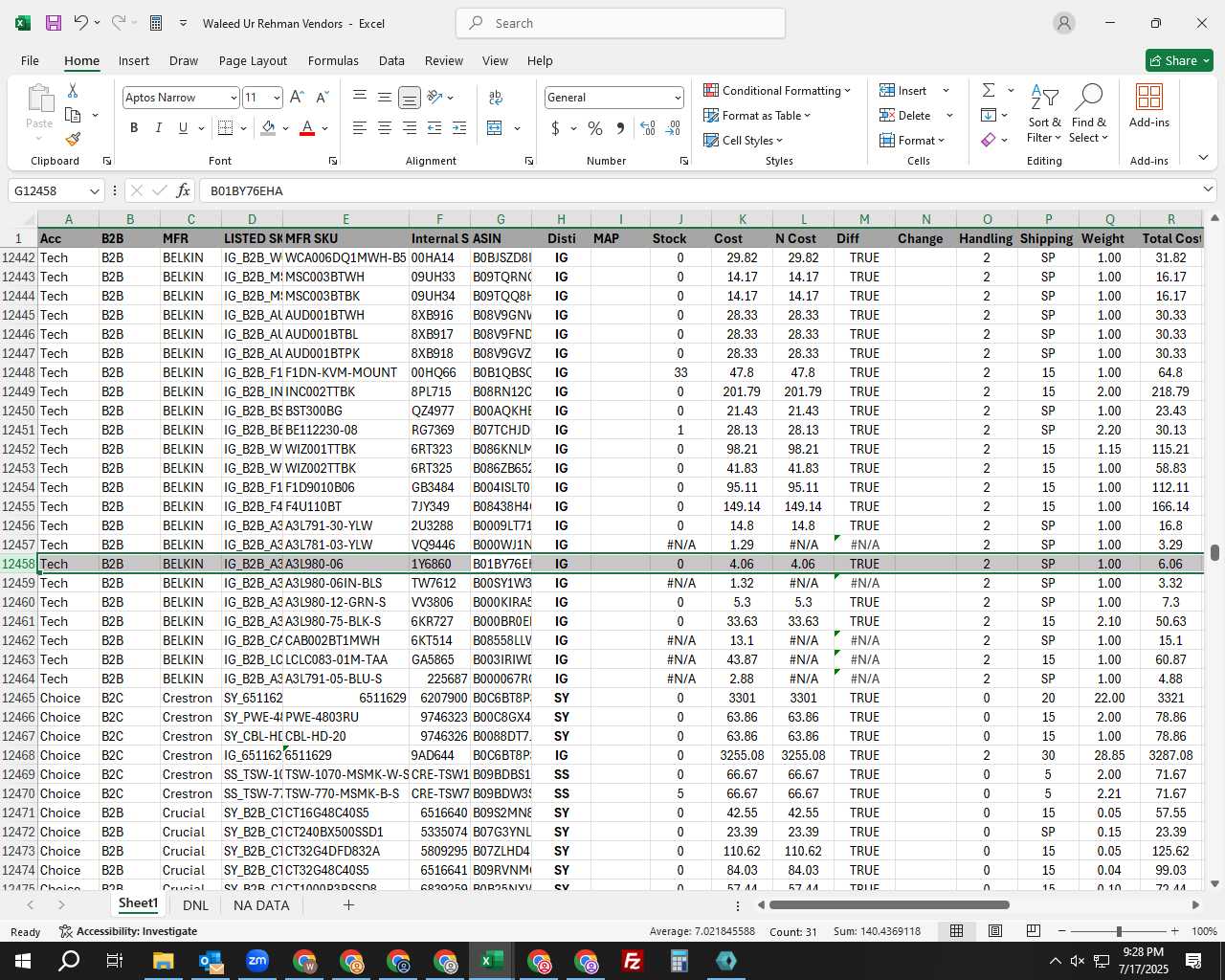
Task: Click Find & Select button
Action: click(1089, 114)
